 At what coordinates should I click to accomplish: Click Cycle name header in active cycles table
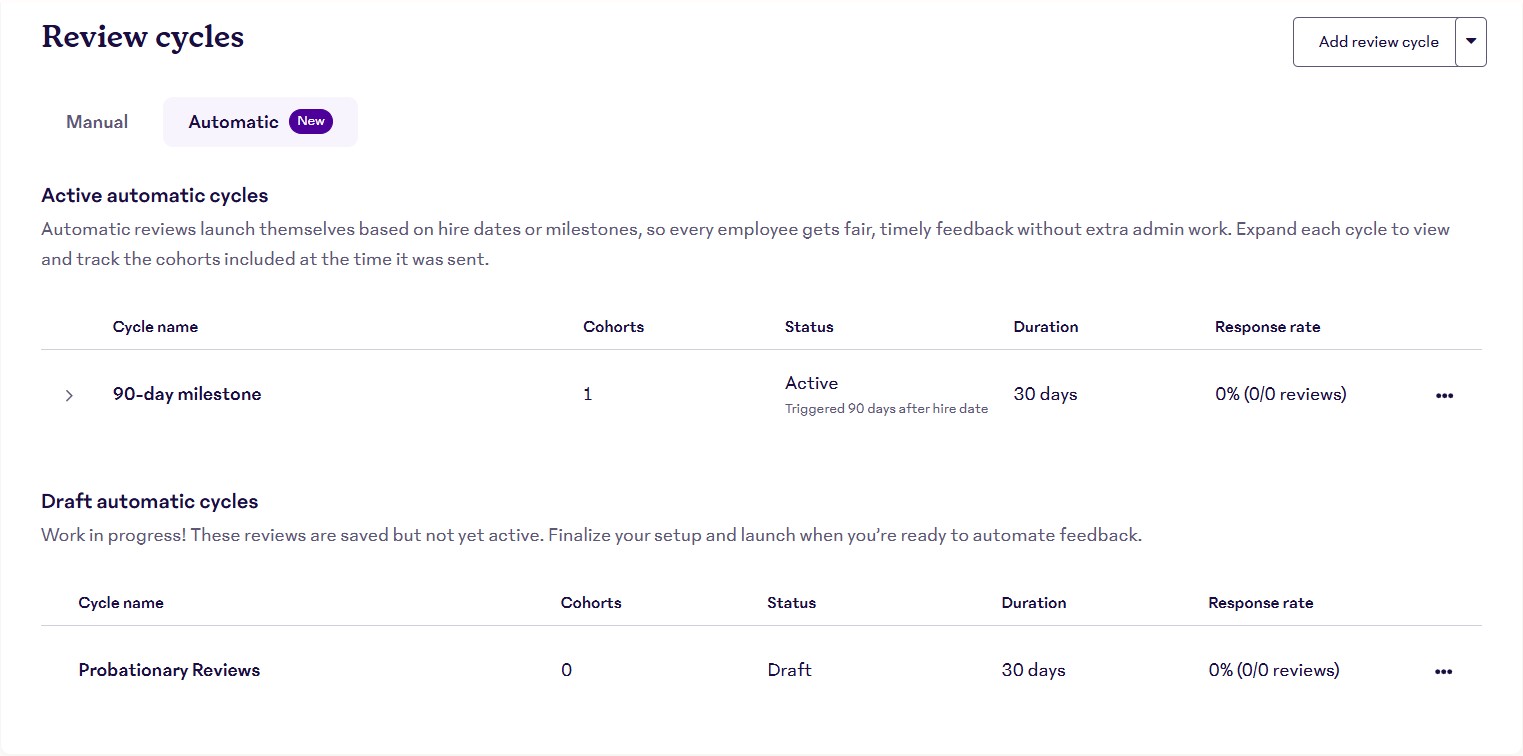tap(155, 327)
